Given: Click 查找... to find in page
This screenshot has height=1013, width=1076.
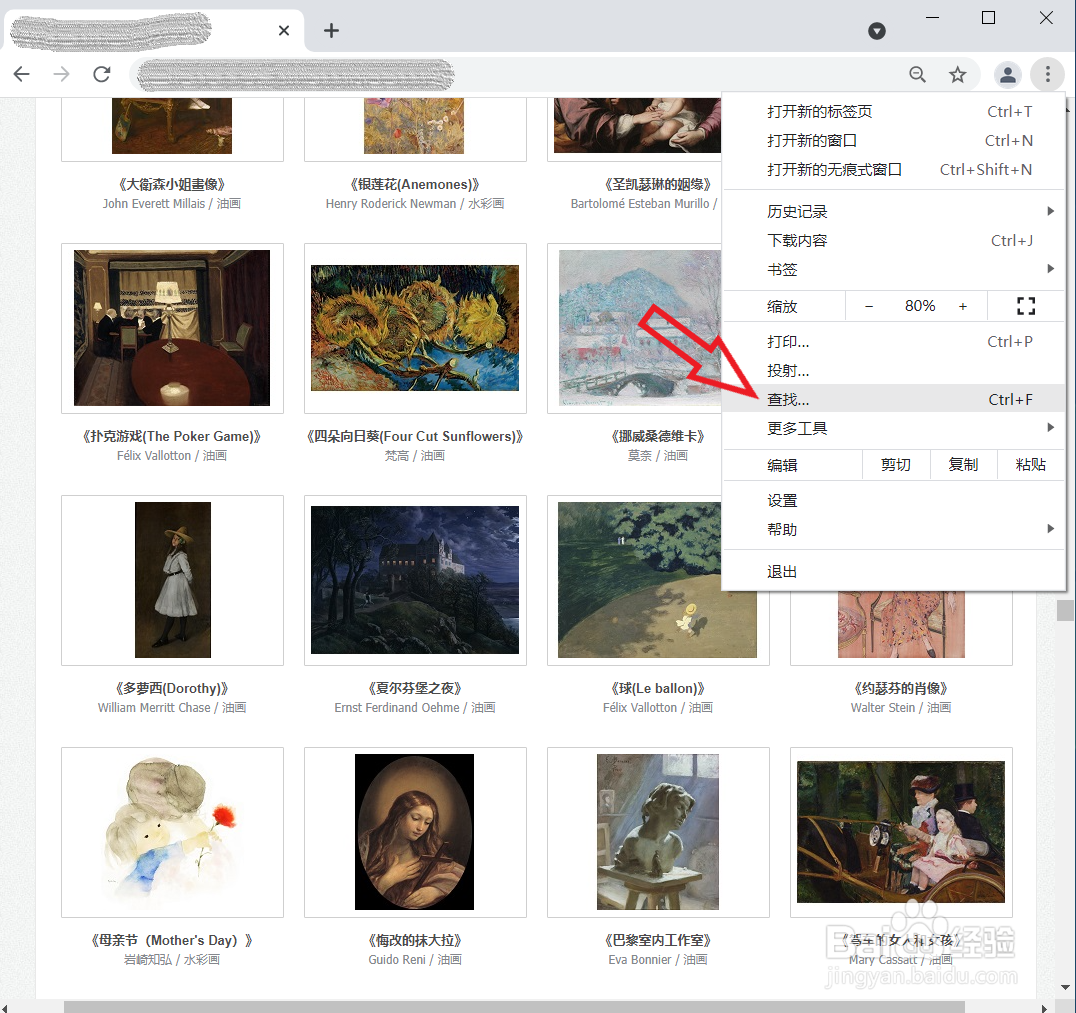Looking at the screenshot, I should (x=893, y=399).
